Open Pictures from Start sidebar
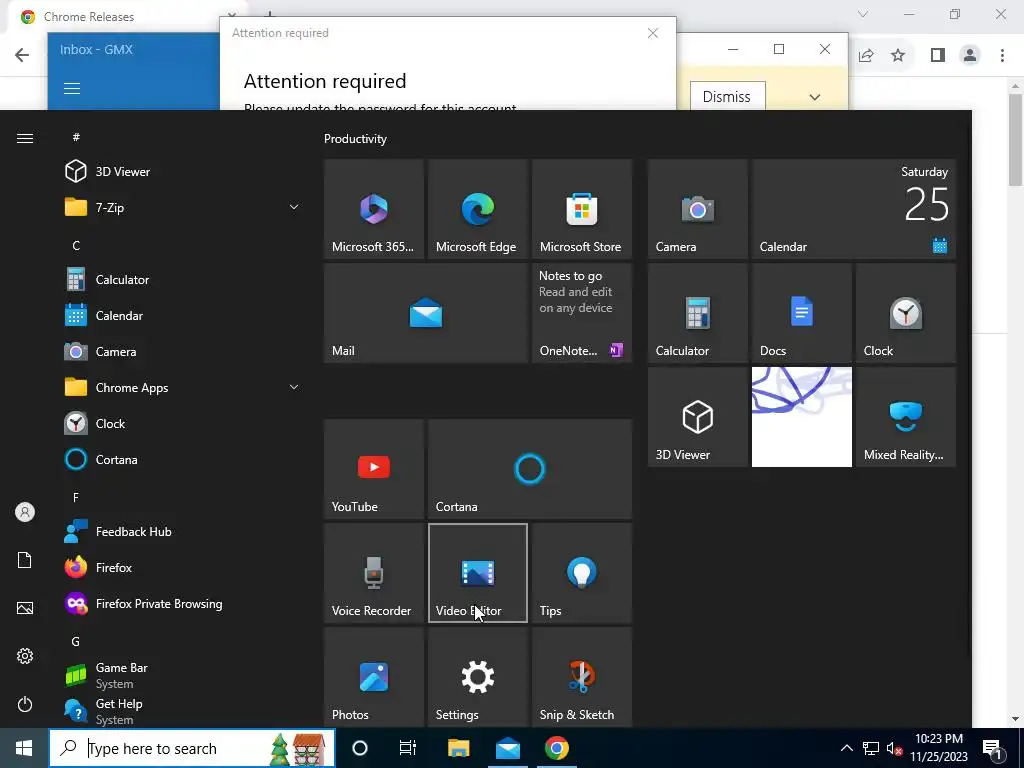 25,608
